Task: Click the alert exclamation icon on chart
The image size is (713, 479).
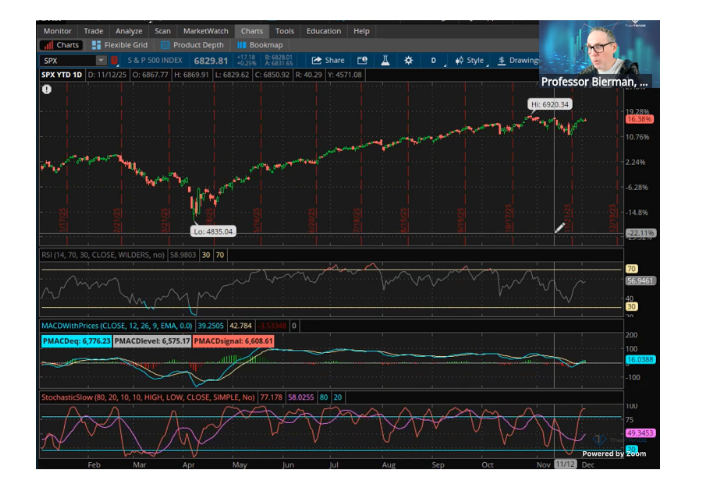Action: (x=47, y=89)
